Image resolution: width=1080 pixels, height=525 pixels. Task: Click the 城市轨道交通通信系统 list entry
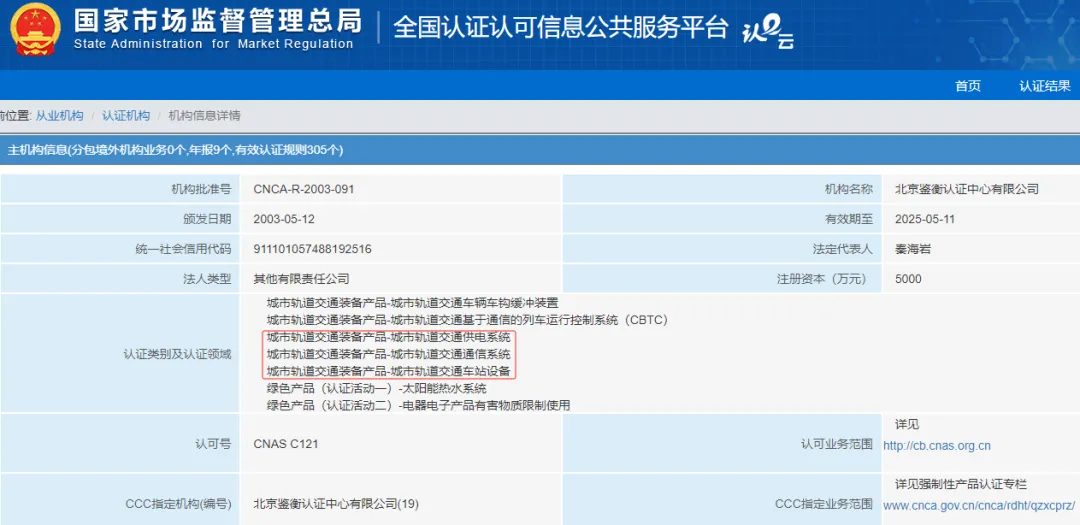coord(388,354)
